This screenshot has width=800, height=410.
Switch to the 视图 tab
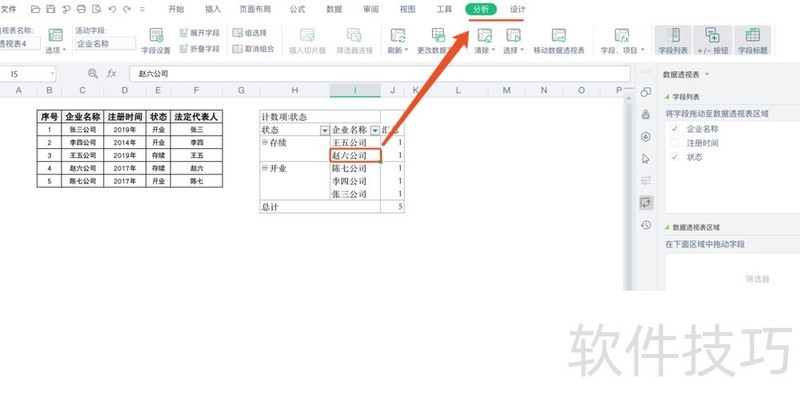point(408,9)
